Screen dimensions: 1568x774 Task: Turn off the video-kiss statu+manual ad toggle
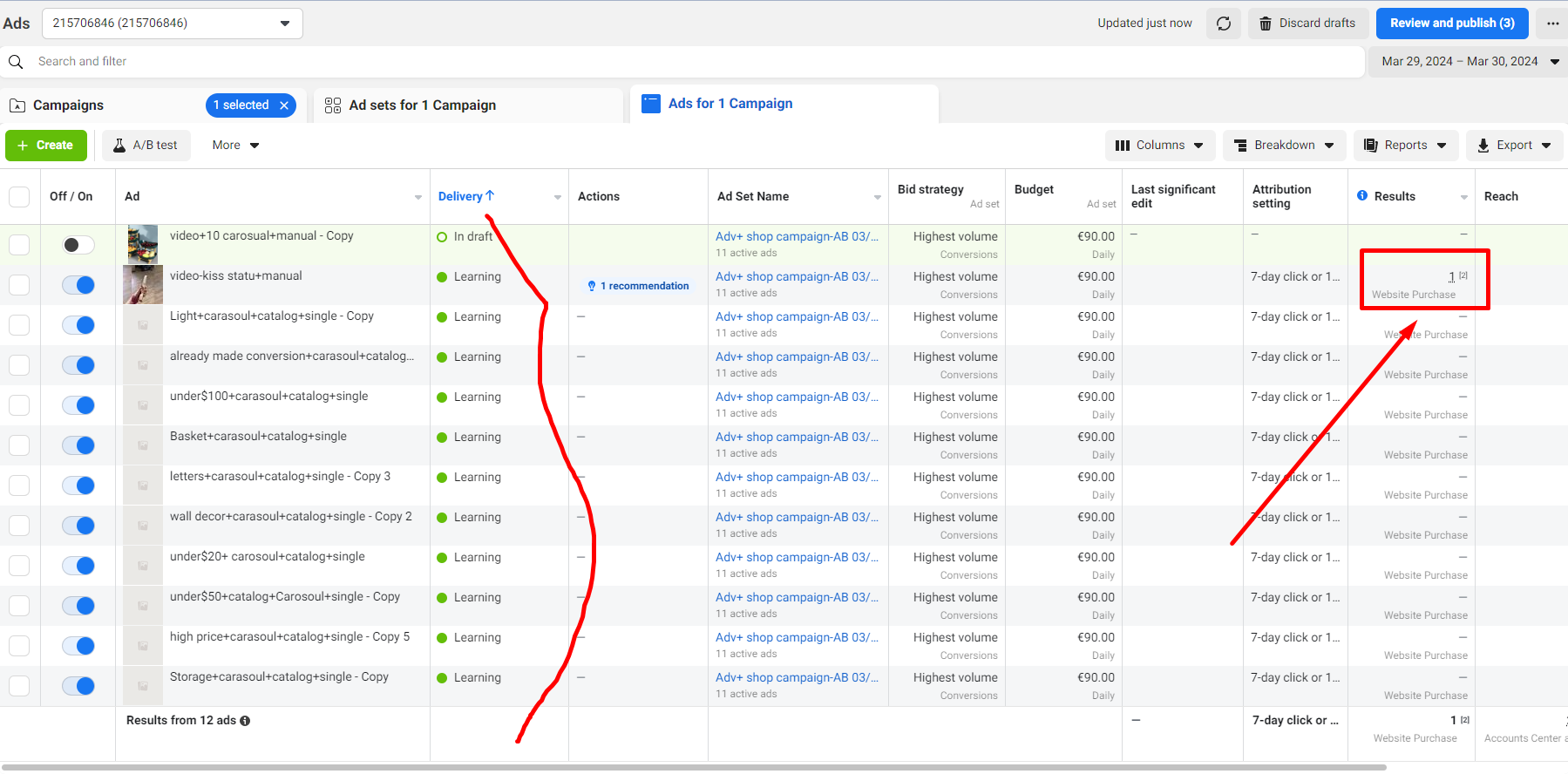point(78,285)
